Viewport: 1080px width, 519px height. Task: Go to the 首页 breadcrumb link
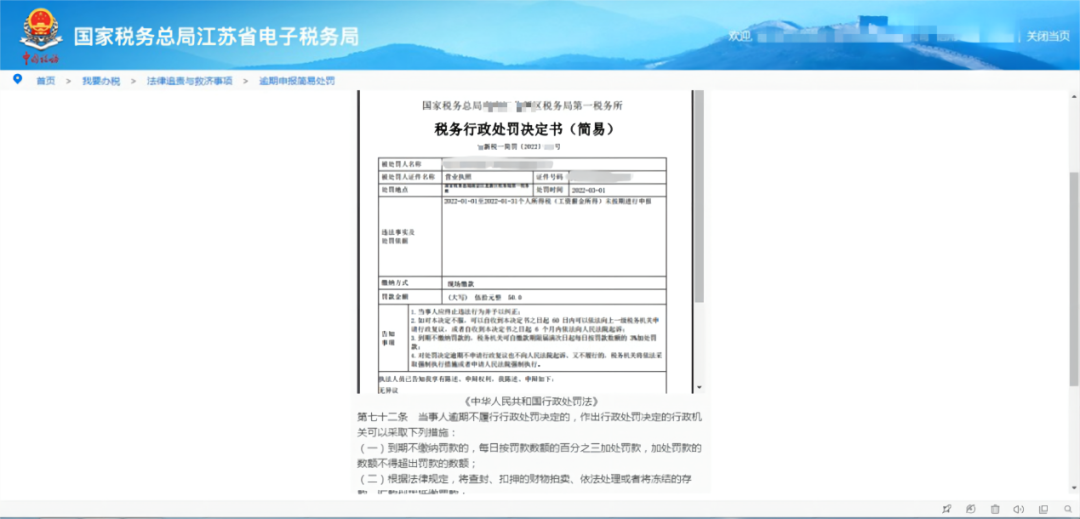[x=45, y=81]
